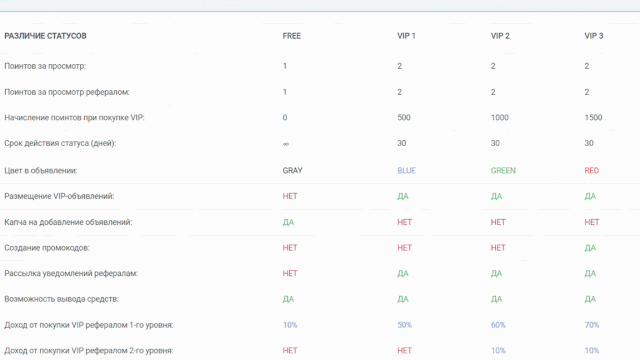Click the FREE value 0 for VIP purchase points
The height and width of the screenshot is (360, 640).
(285, 118)
